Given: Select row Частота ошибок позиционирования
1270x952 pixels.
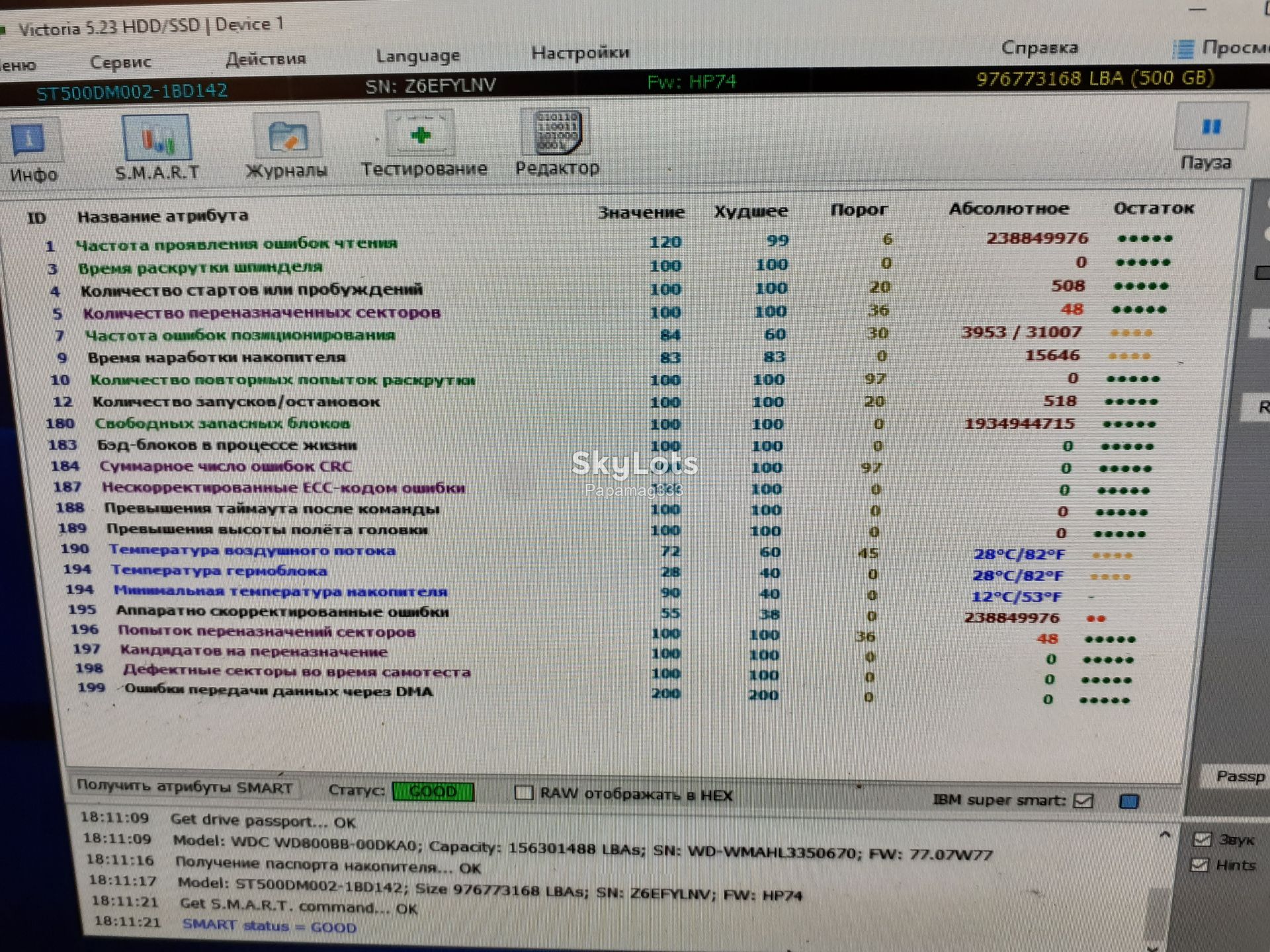Looking at the screenshot, I should pyautogui.click(x=605, y=335).
